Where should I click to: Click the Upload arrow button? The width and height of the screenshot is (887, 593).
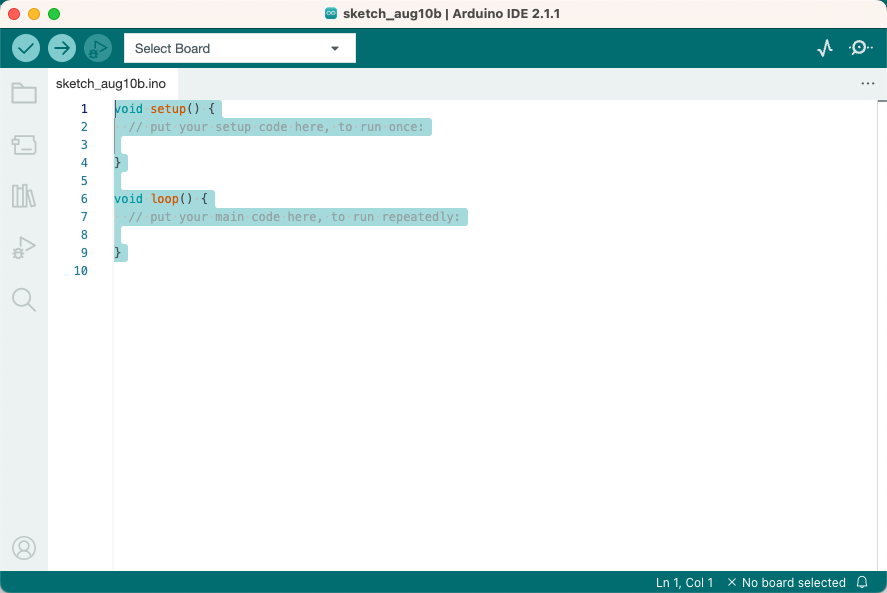(x=62, y=48)
